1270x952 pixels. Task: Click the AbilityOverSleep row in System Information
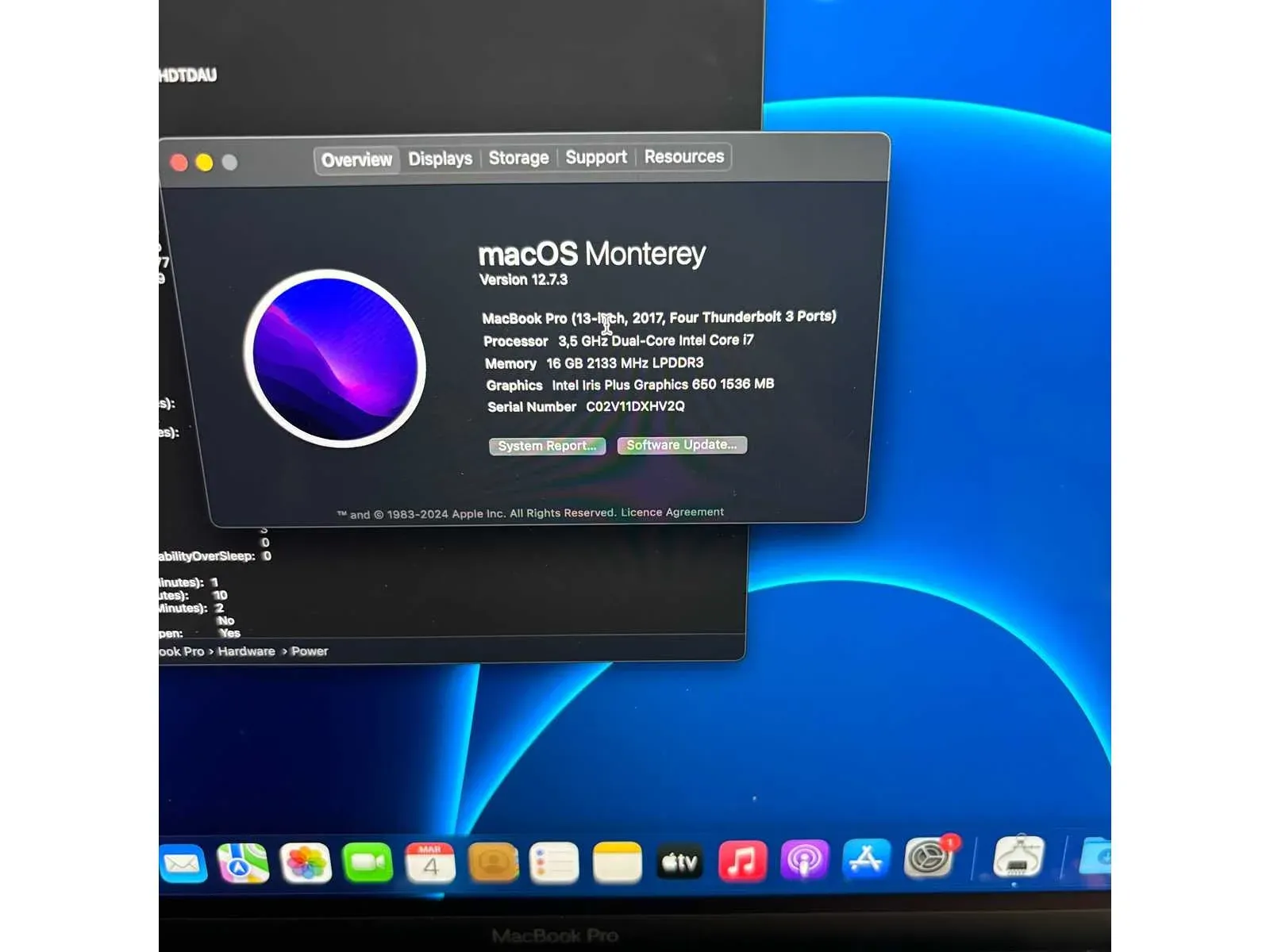(215, 556)
